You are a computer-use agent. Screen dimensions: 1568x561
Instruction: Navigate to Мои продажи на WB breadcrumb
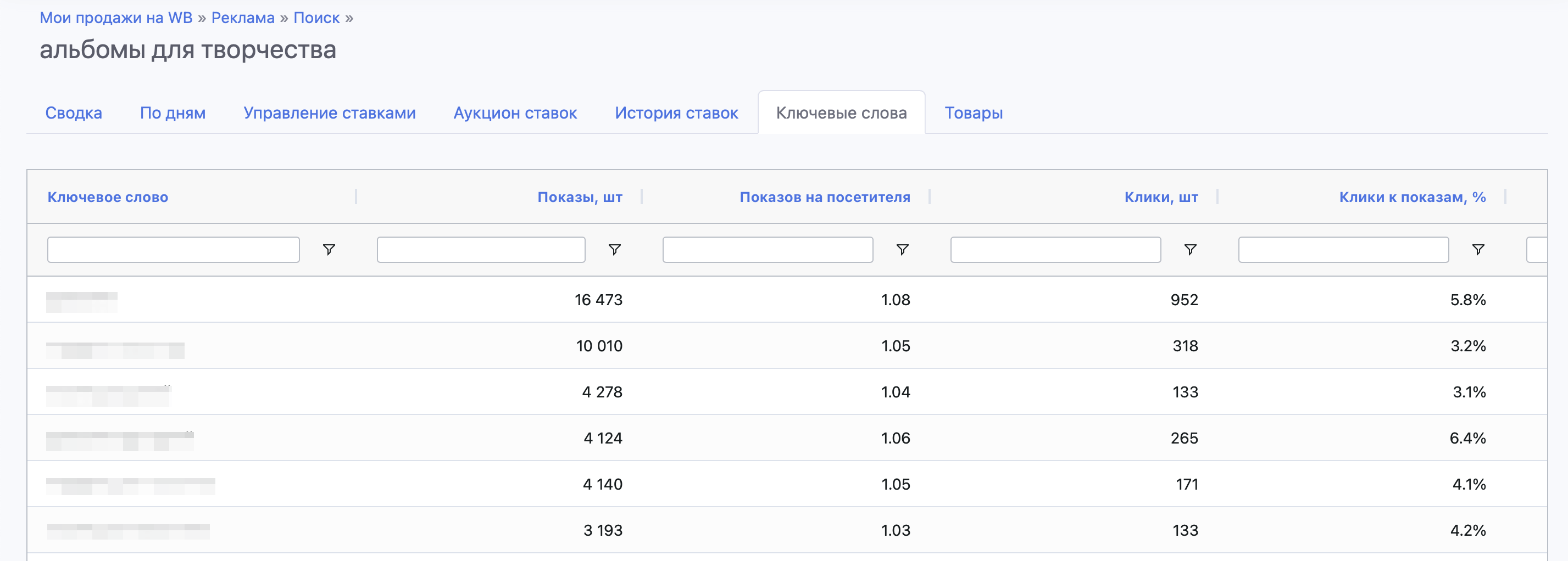point(116,16)
